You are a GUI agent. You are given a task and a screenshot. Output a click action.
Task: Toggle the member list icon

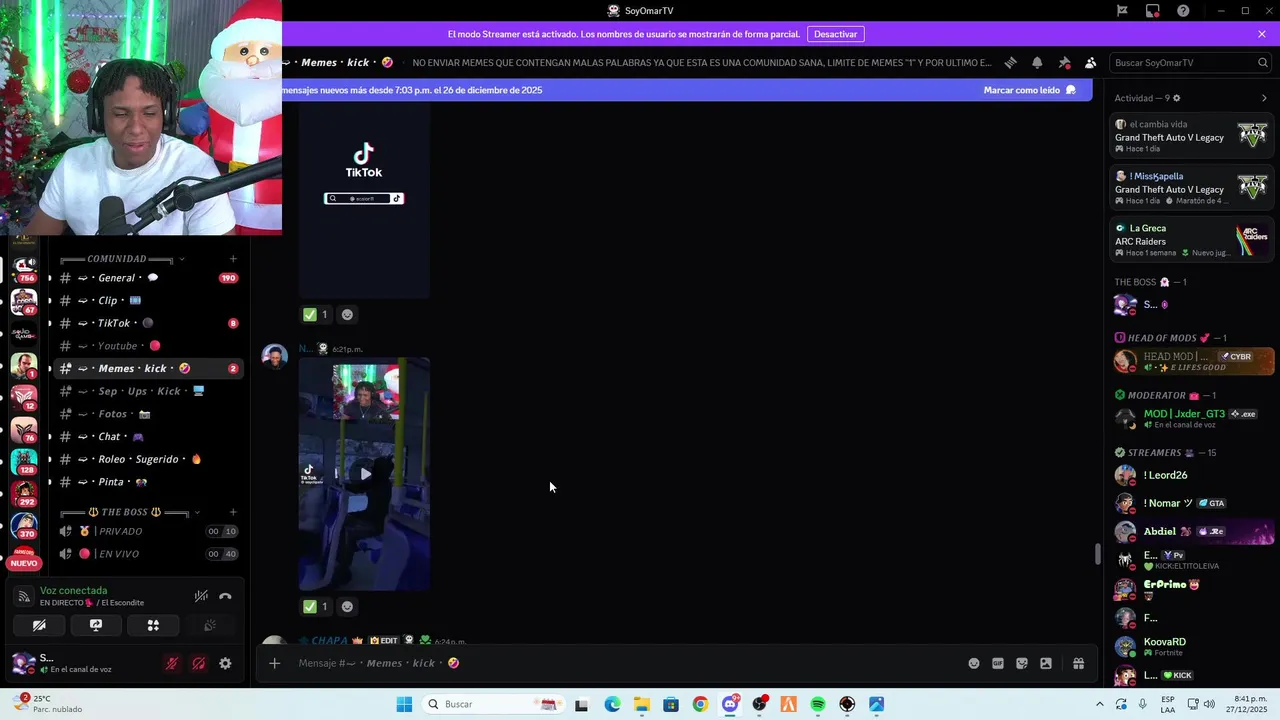tap(1091, 62)
